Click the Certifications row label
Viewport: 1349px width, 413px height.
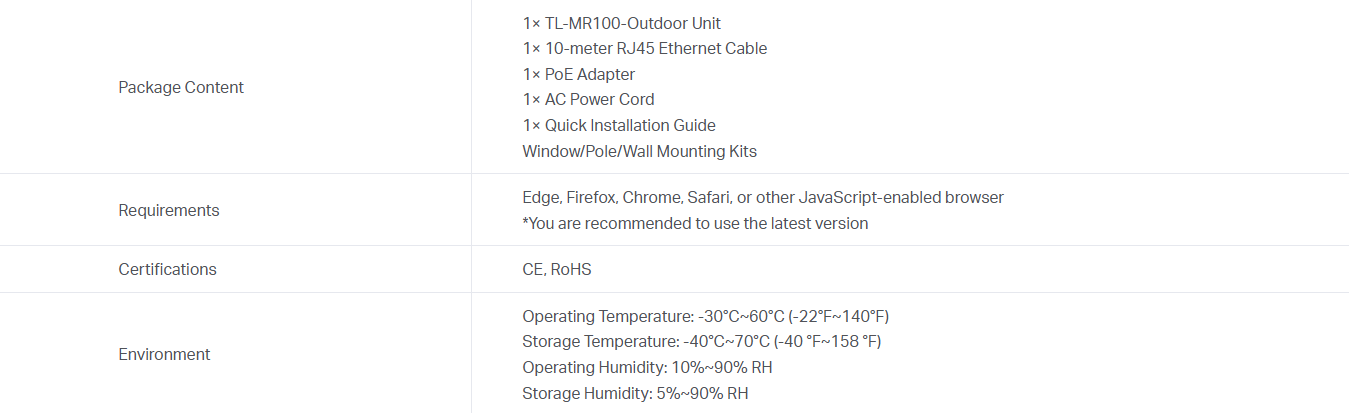click(167, 269)
